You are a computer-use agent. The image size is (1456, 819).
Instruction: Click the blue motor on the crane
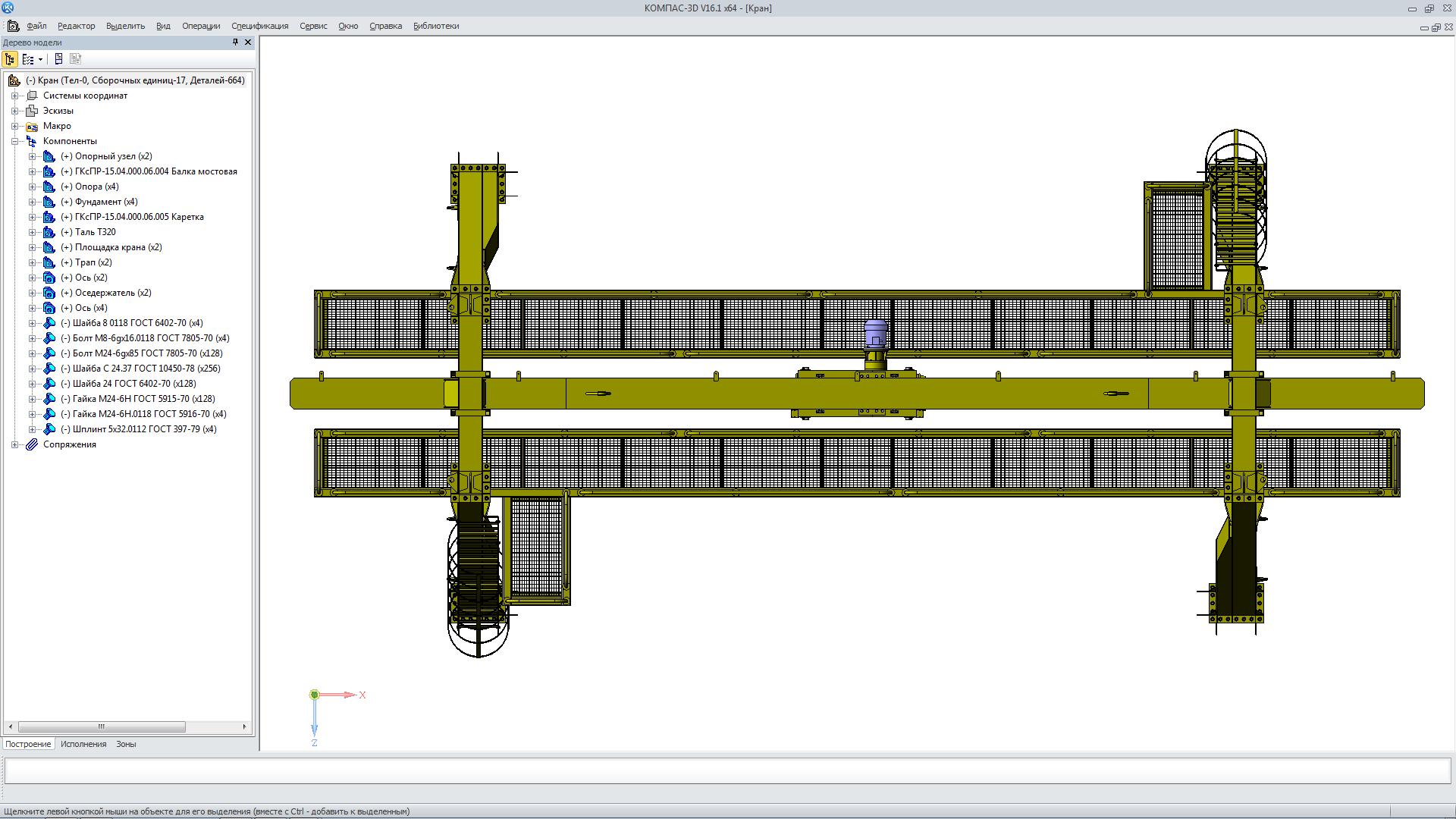point(875,334)
